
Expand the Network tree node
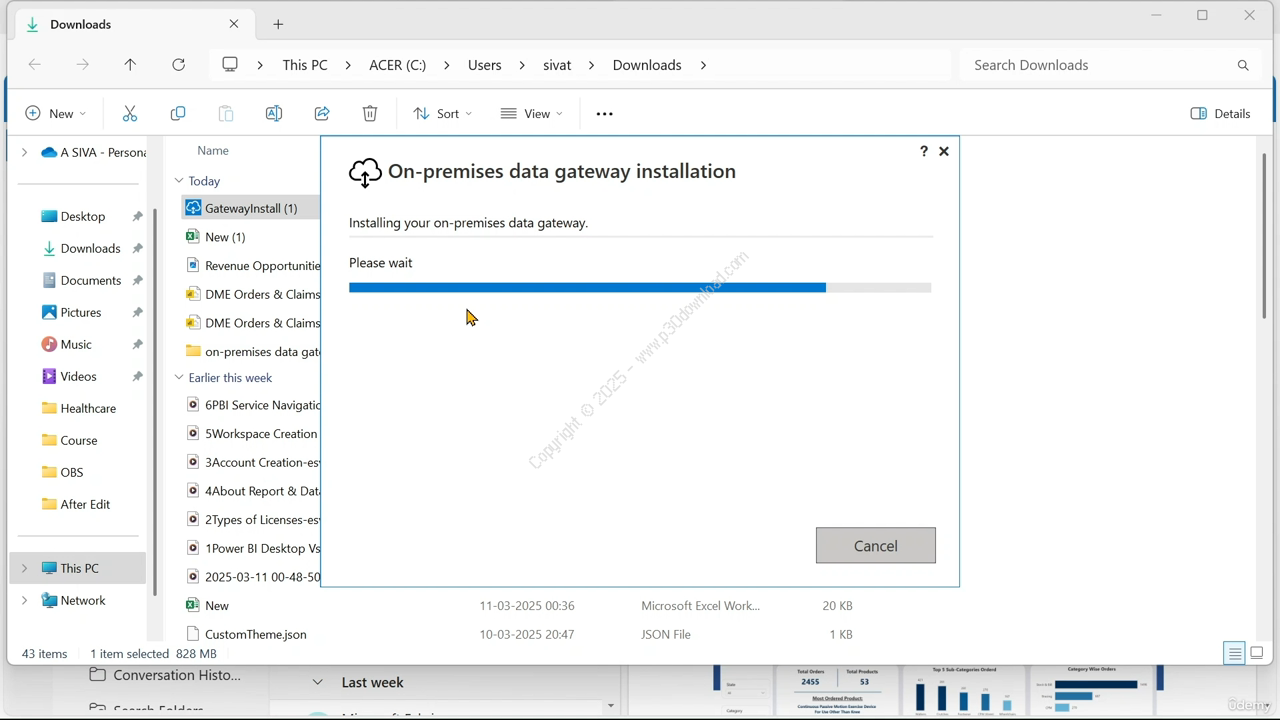(x=25, y=601)
